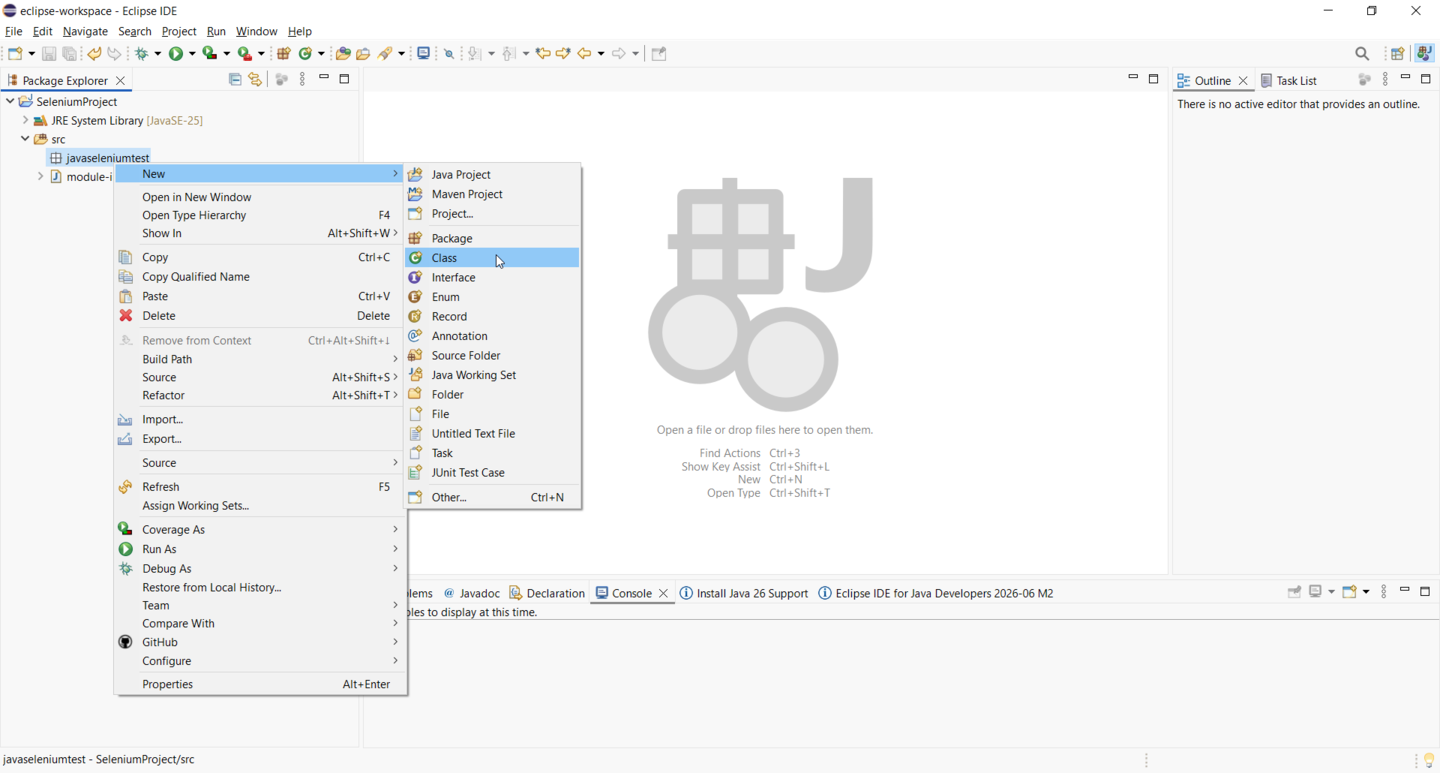The width and height of the screenshot is (1440, 773).
Task: Open the Package Explorer View Menu
Action: pos(303,80)
